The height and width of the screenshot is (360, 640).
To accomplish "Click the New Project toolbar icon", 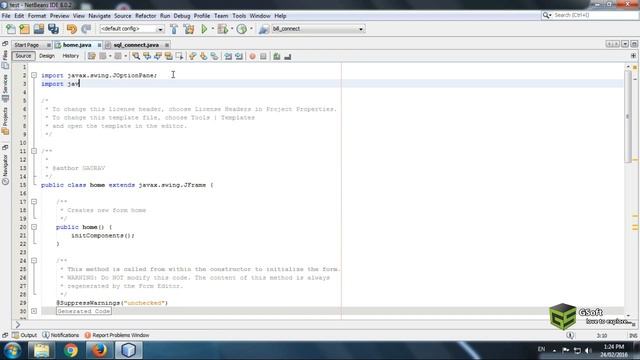I will (x=24, y=29).
